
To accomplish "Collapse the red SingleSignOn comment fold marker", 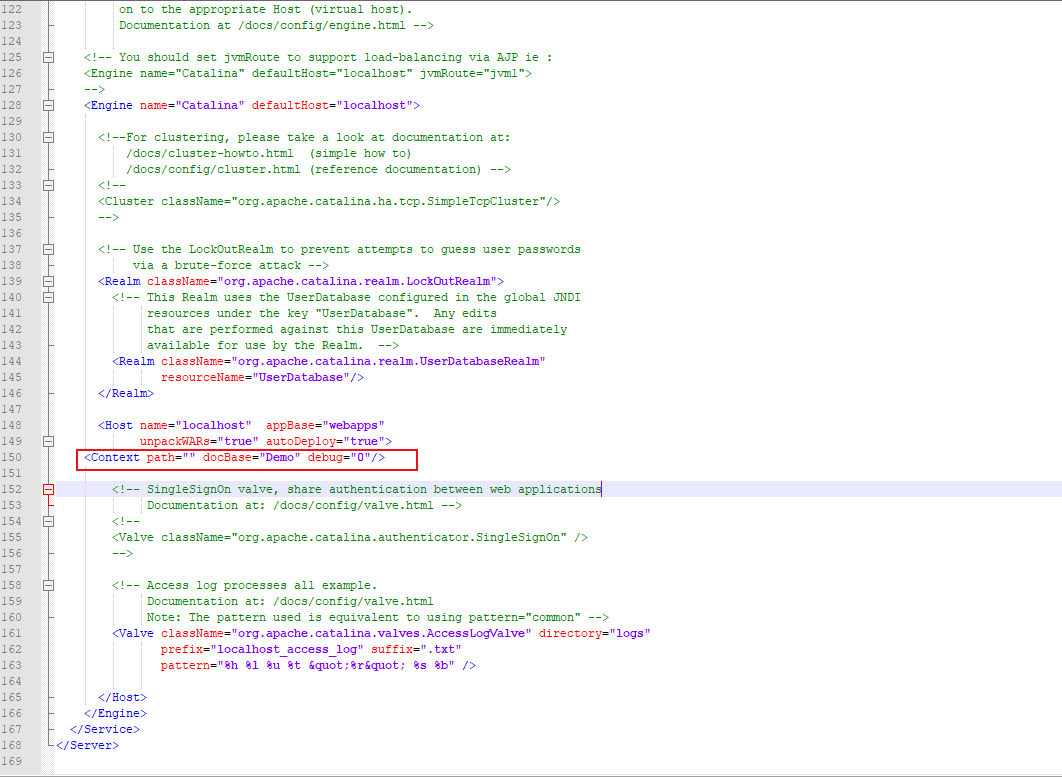I will [47, 489].
